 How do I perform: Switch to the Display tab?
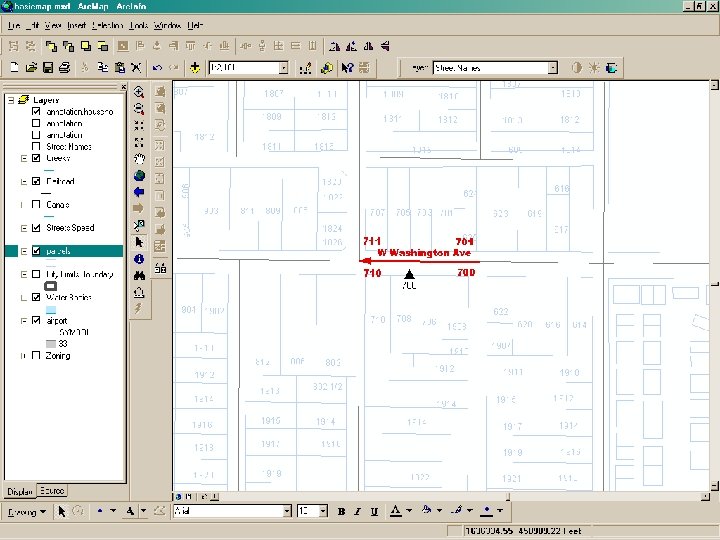click(x=20, y=491)
